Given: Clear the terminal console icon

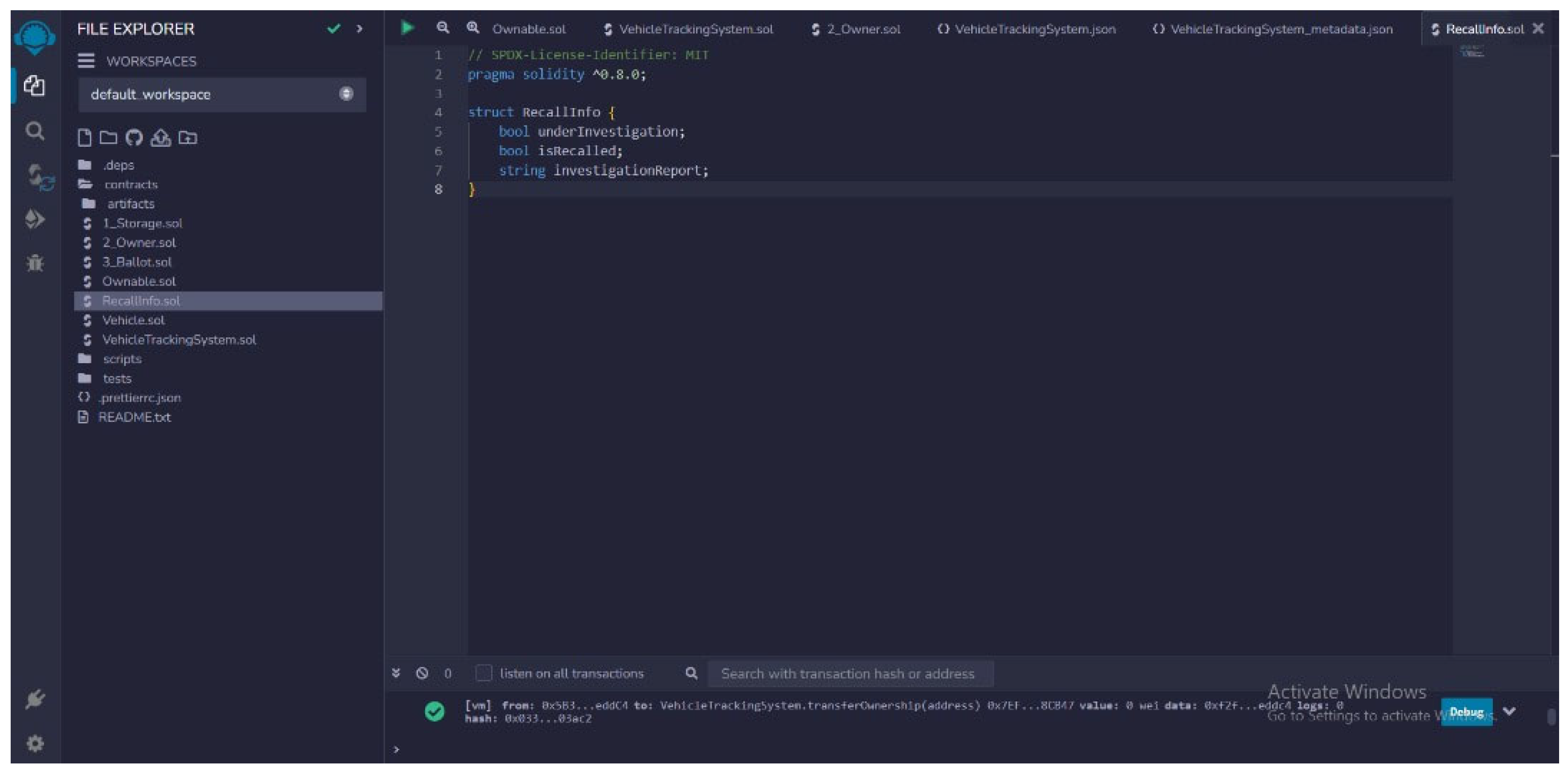Looking at the screenshot, I should coord(422,673).
